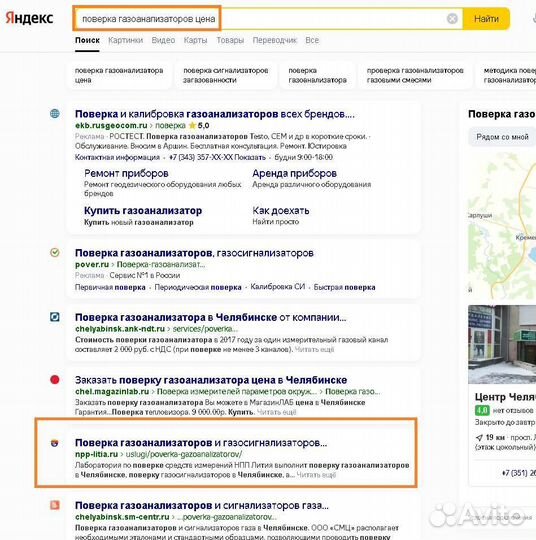This screenshot has width=536, height=540.
Task: Show phone number via Показать
Action: click(x=250, y=157)
